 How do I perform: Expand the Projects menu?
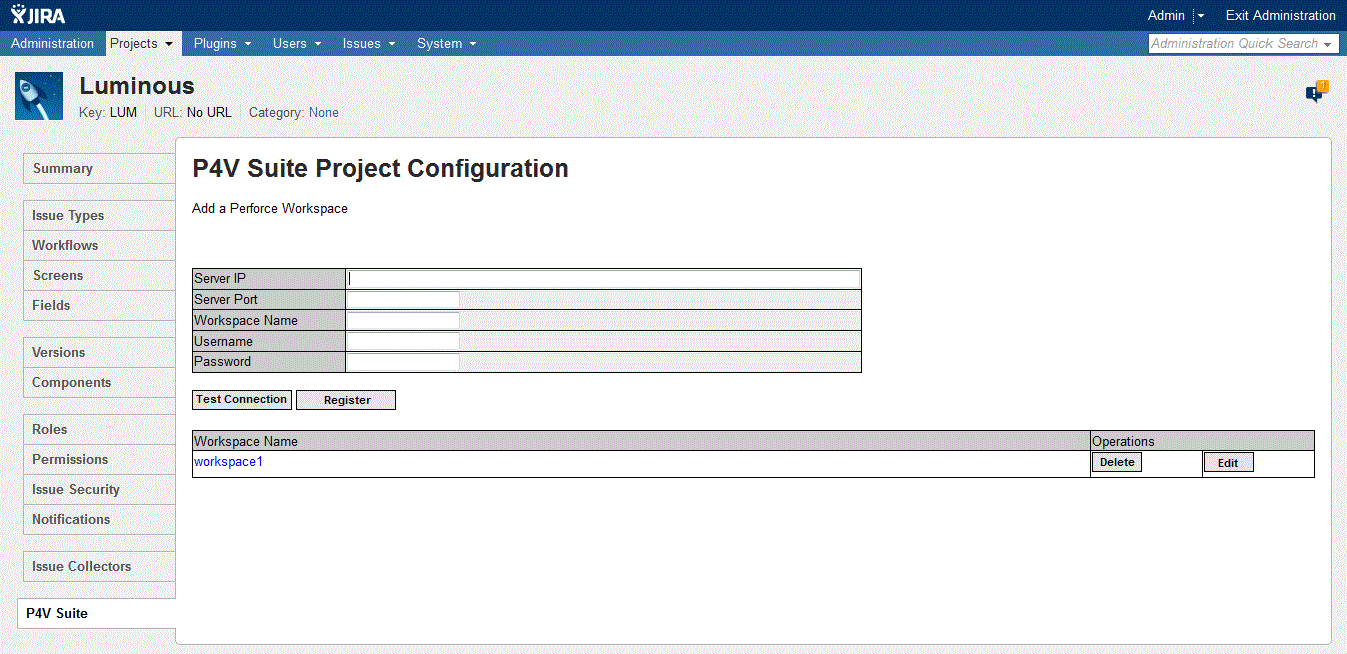(141, 43)
